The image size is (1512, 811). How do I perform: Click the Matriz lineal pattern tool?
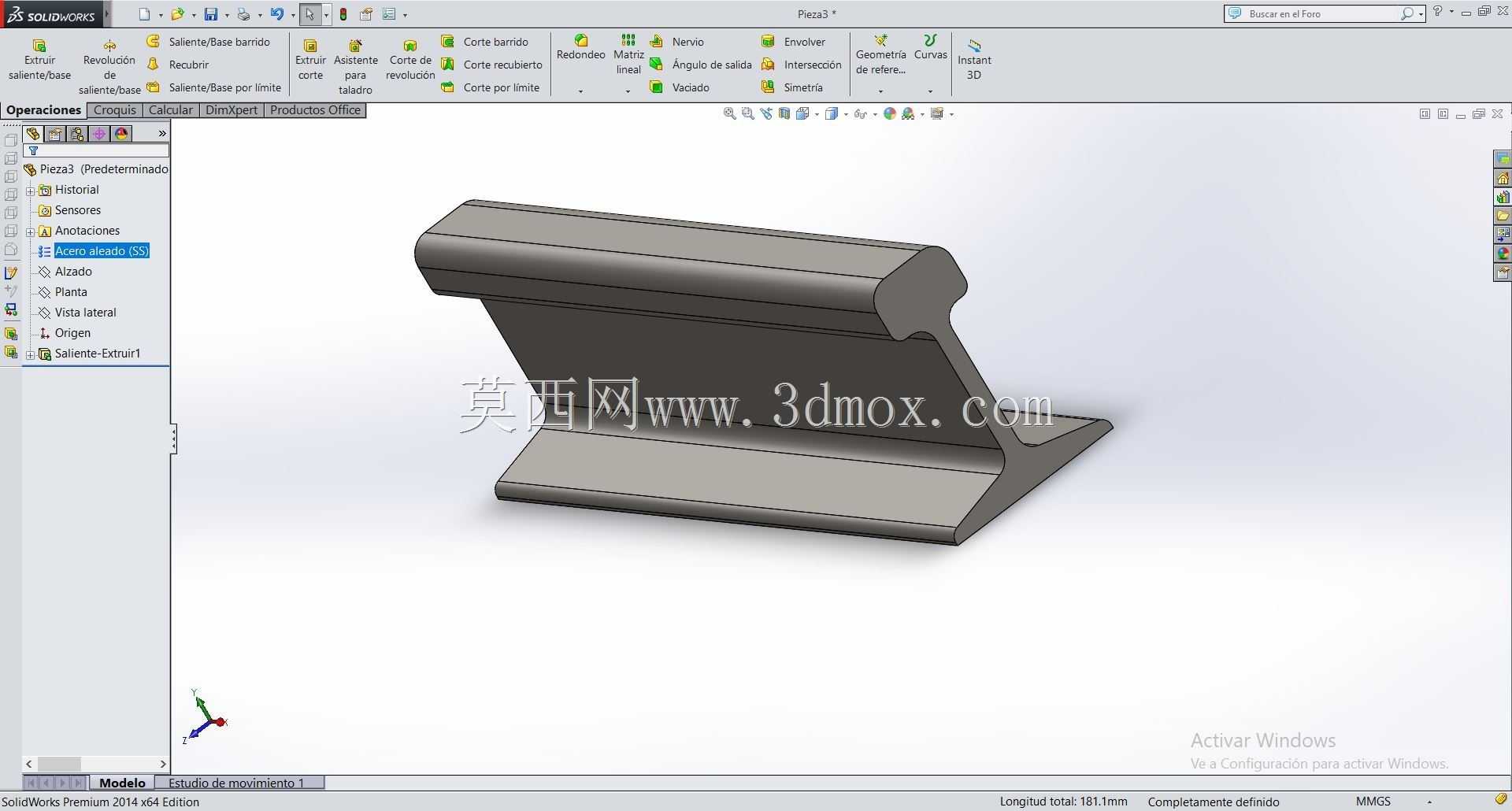(x=628, y=54)
